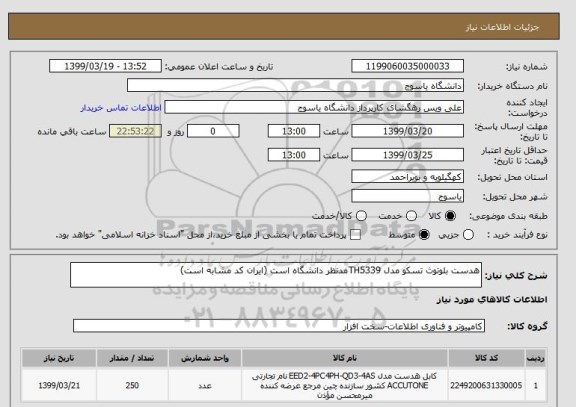Click the واحد شمارش column header
Screen dimensions: 576x407
pos(205,358)
